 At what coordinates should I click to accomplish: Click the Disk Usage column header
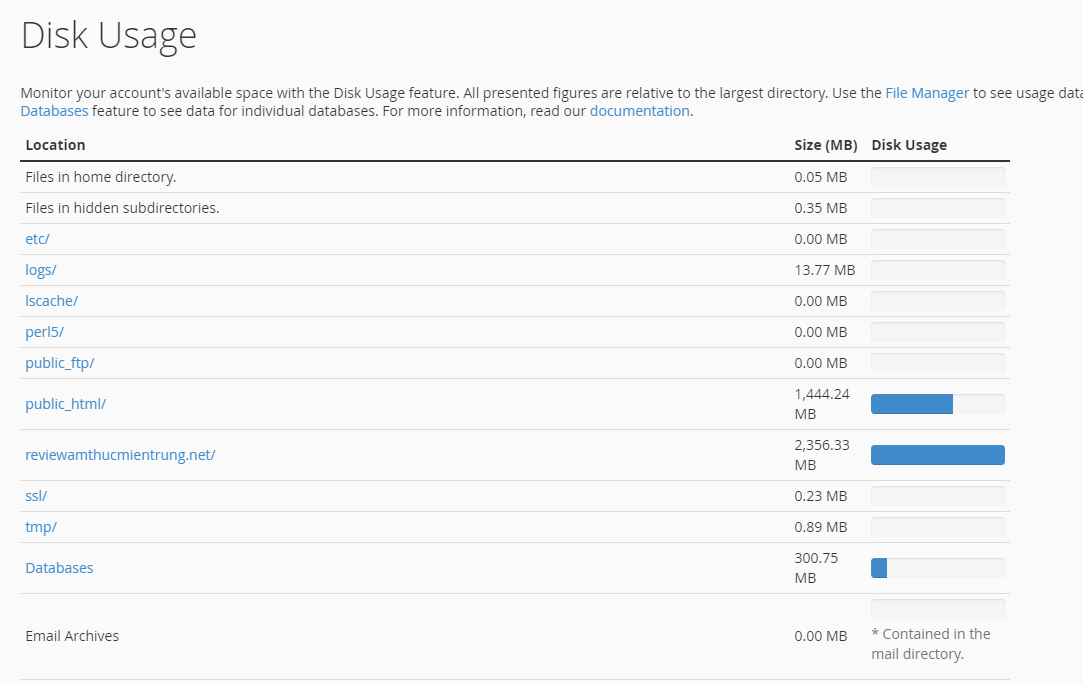(x=909, y=145)
